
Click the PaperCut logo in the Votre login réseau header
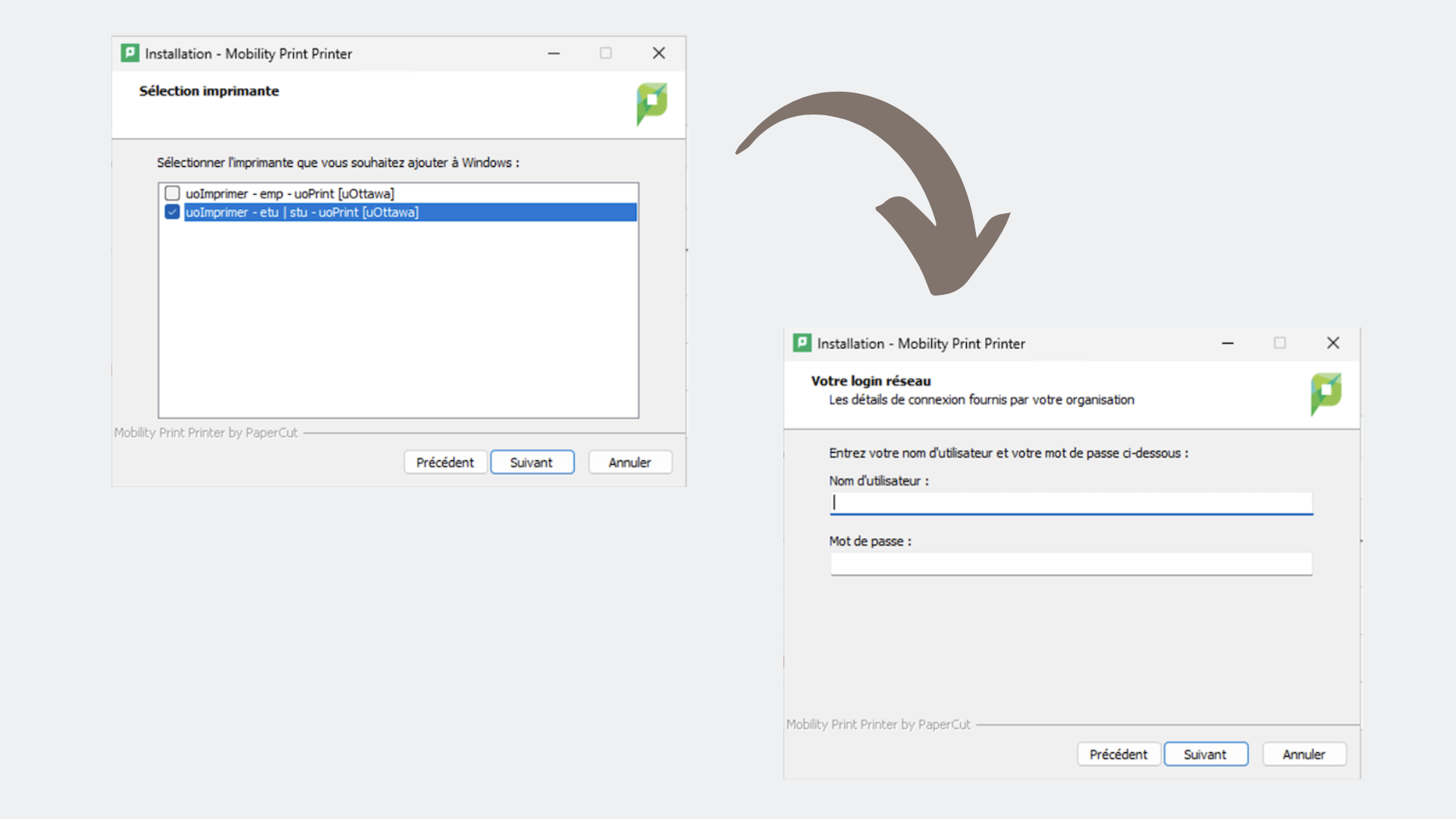pyautogui.click(x=1326, y=394)
